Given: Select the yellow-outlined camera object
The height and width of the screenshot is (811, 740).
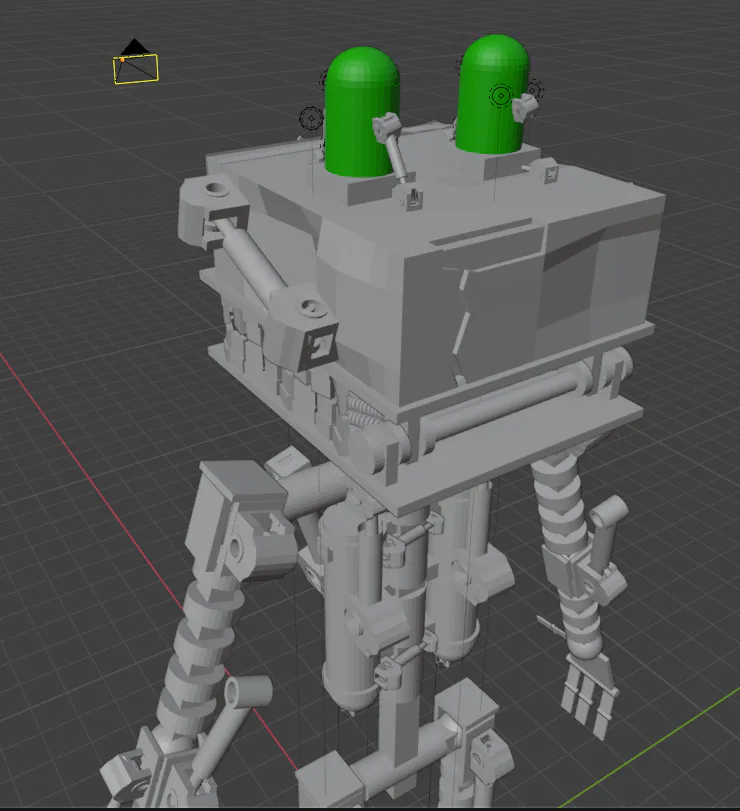Looking at the screenshot, I should click(x=135, y=68).
